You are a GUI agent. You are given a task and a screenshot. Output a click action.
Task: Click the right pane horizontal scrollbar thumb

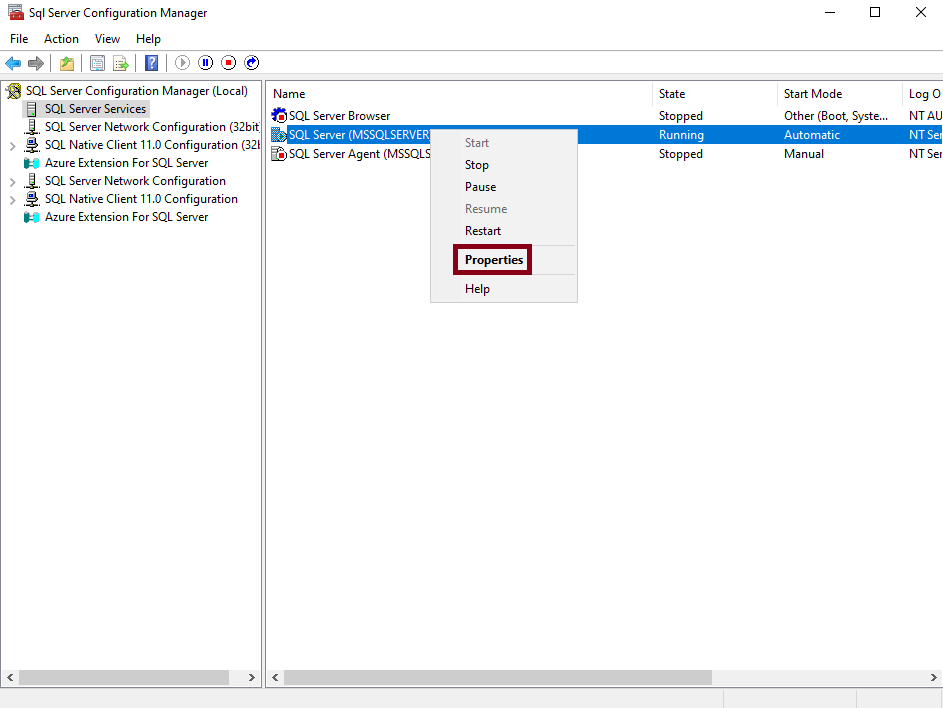[498, 677]
